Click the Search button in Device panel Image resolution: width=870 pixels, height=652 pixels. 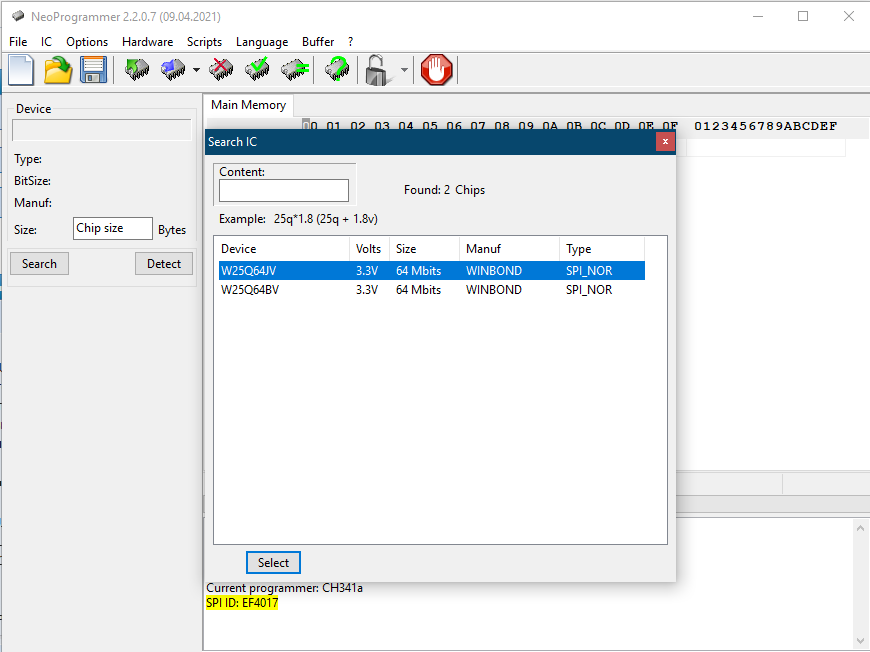click(x=39, y=264)
